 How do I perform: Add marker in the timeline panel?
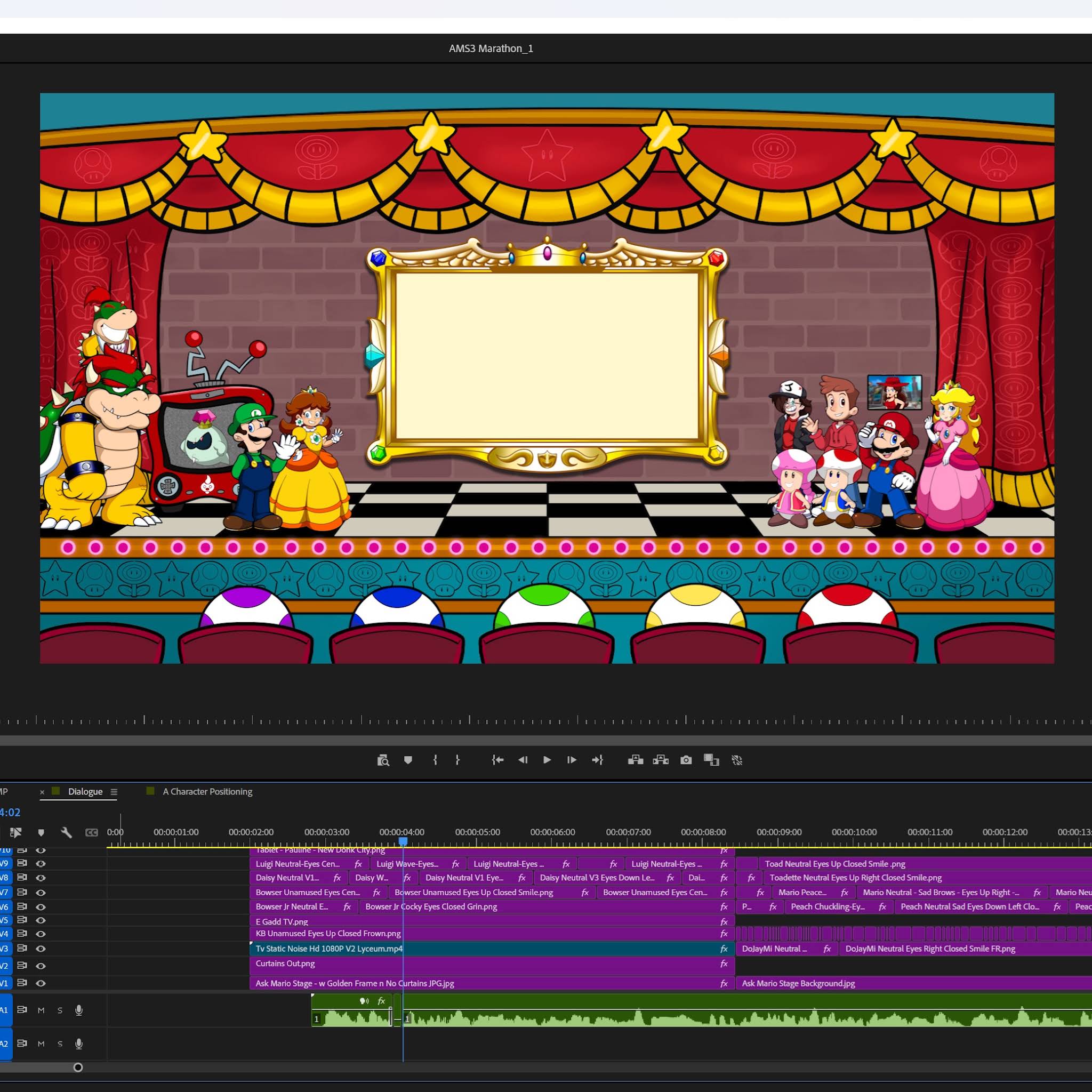[x=41, y=832]
